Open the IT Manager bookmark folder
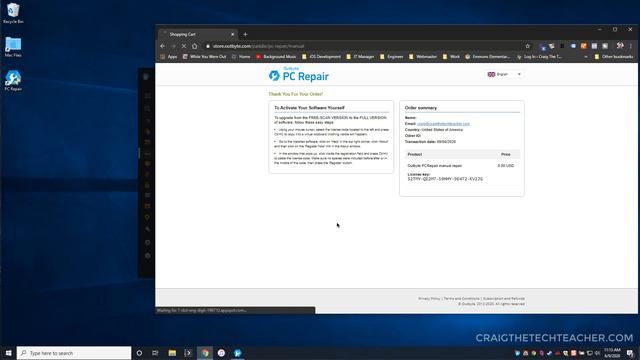The image size is (640, 360). coord(360,57)
